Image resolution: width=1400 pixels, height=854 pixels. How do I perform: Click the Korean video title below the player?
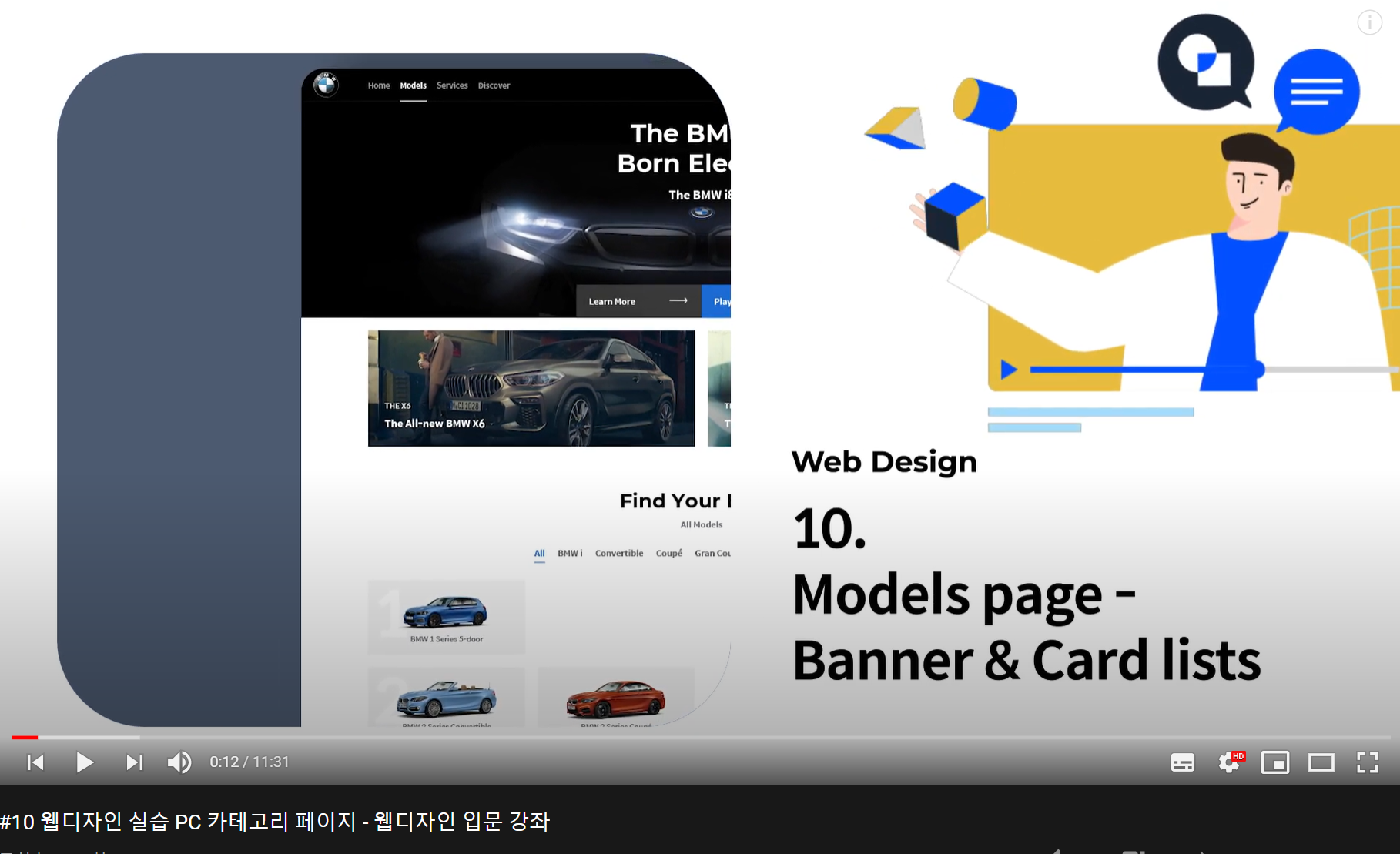pos(275,821)
